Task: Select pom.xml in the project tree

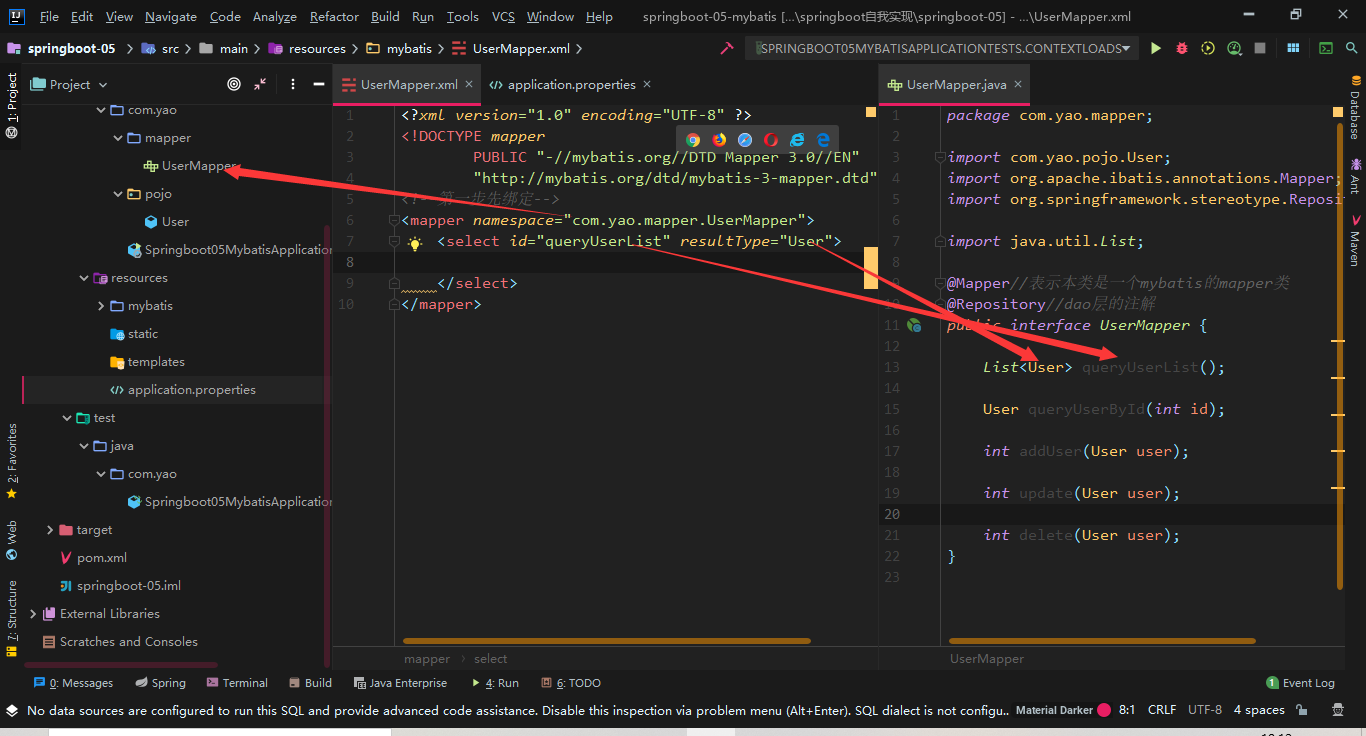Action: (x=102, y=558)
